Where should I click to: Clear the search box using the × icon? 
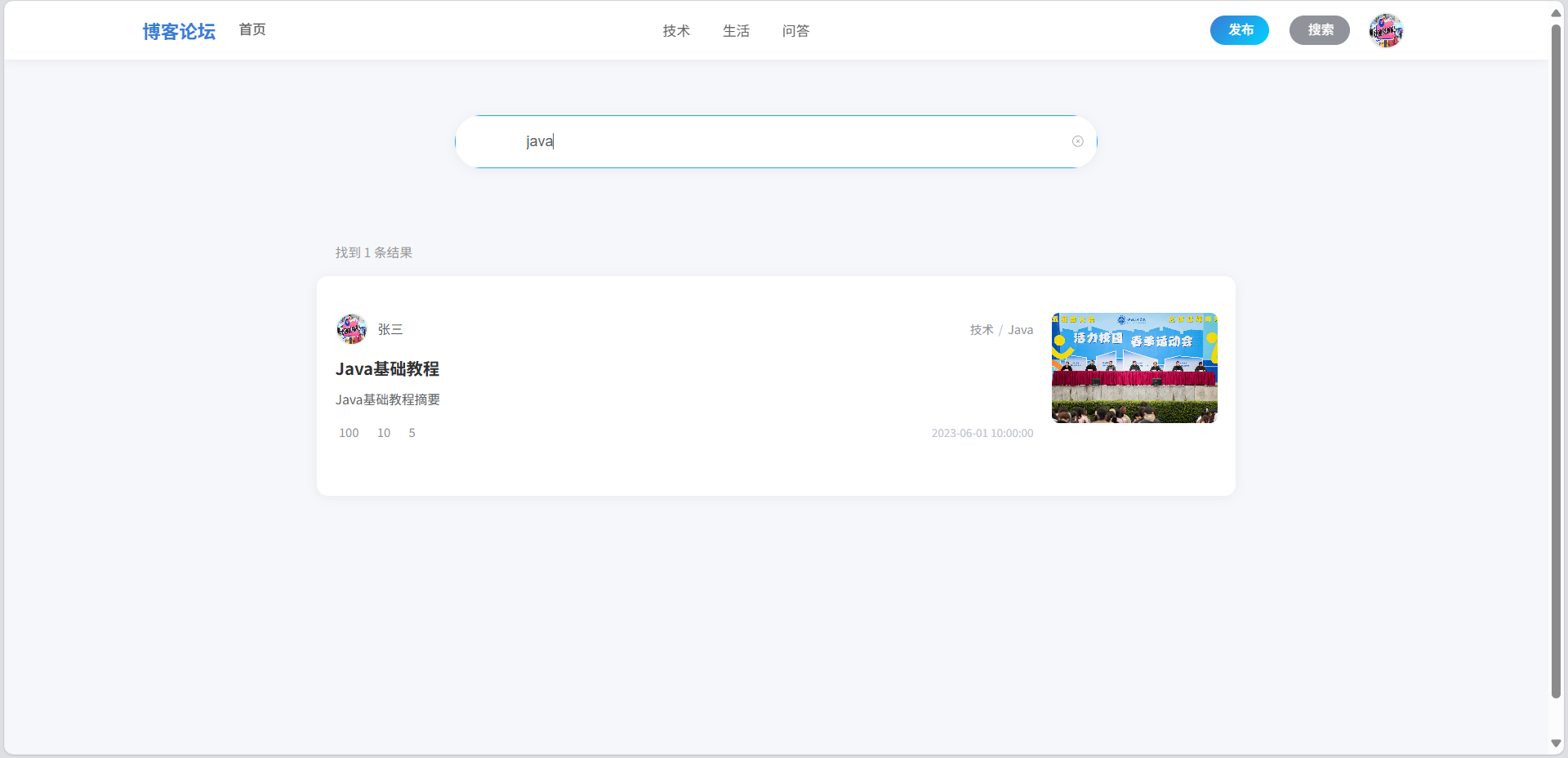(x=1077, y=141)
